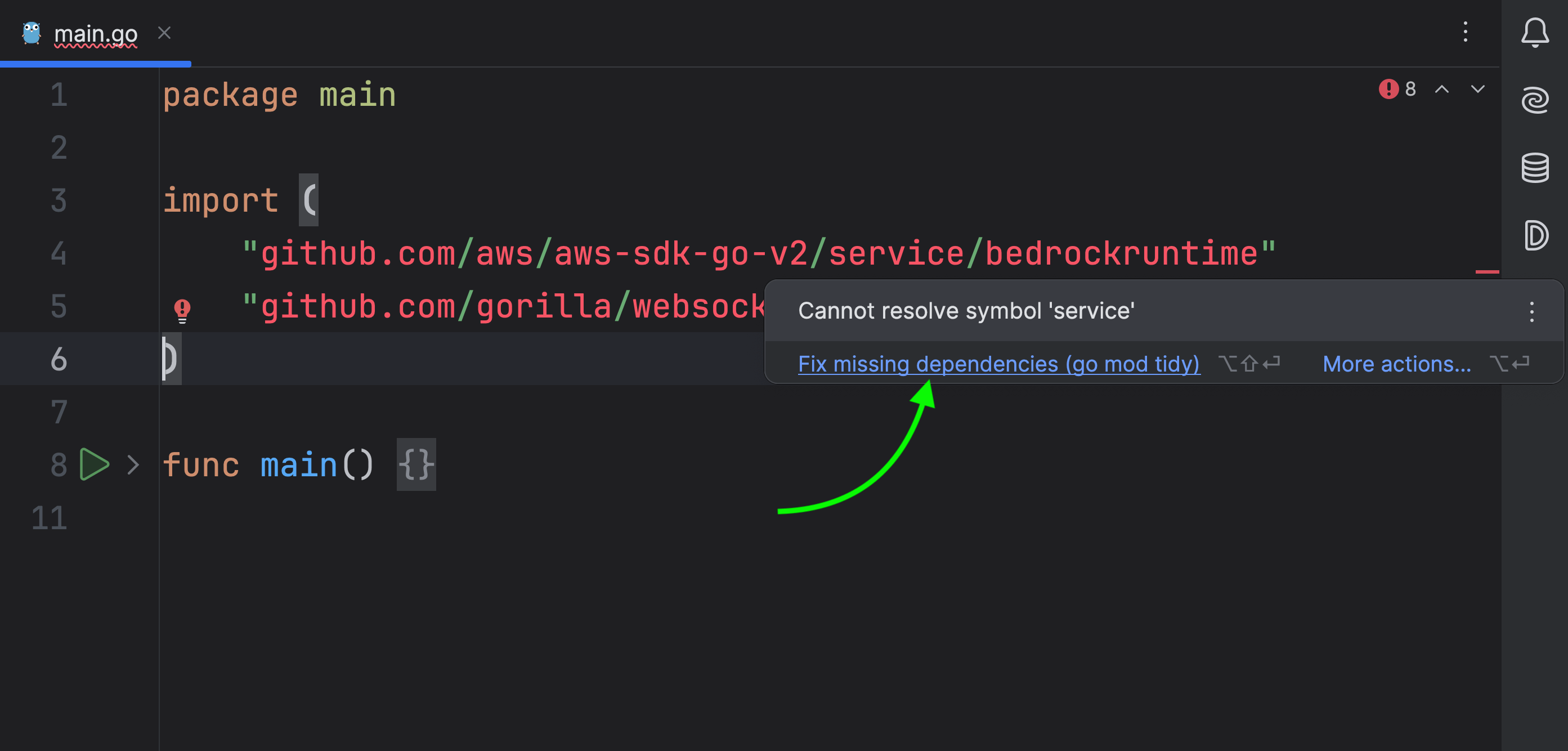Jump to next highlighted error arrow
Image resolution: width=1568 pixels, height=751 pixels.
[1477, 90]
